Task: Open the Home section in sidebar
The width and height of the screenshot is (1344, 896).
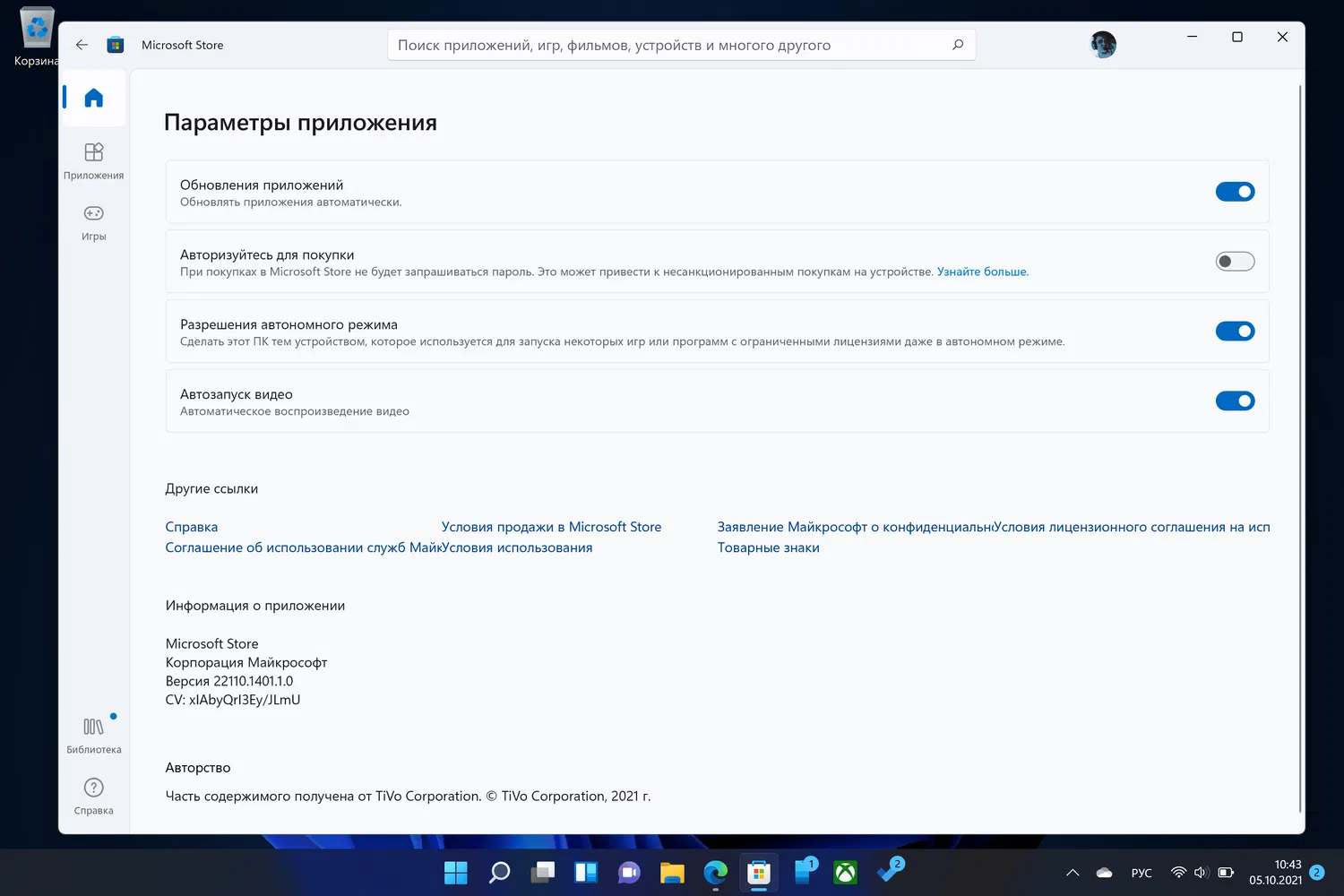Action: 94,98
